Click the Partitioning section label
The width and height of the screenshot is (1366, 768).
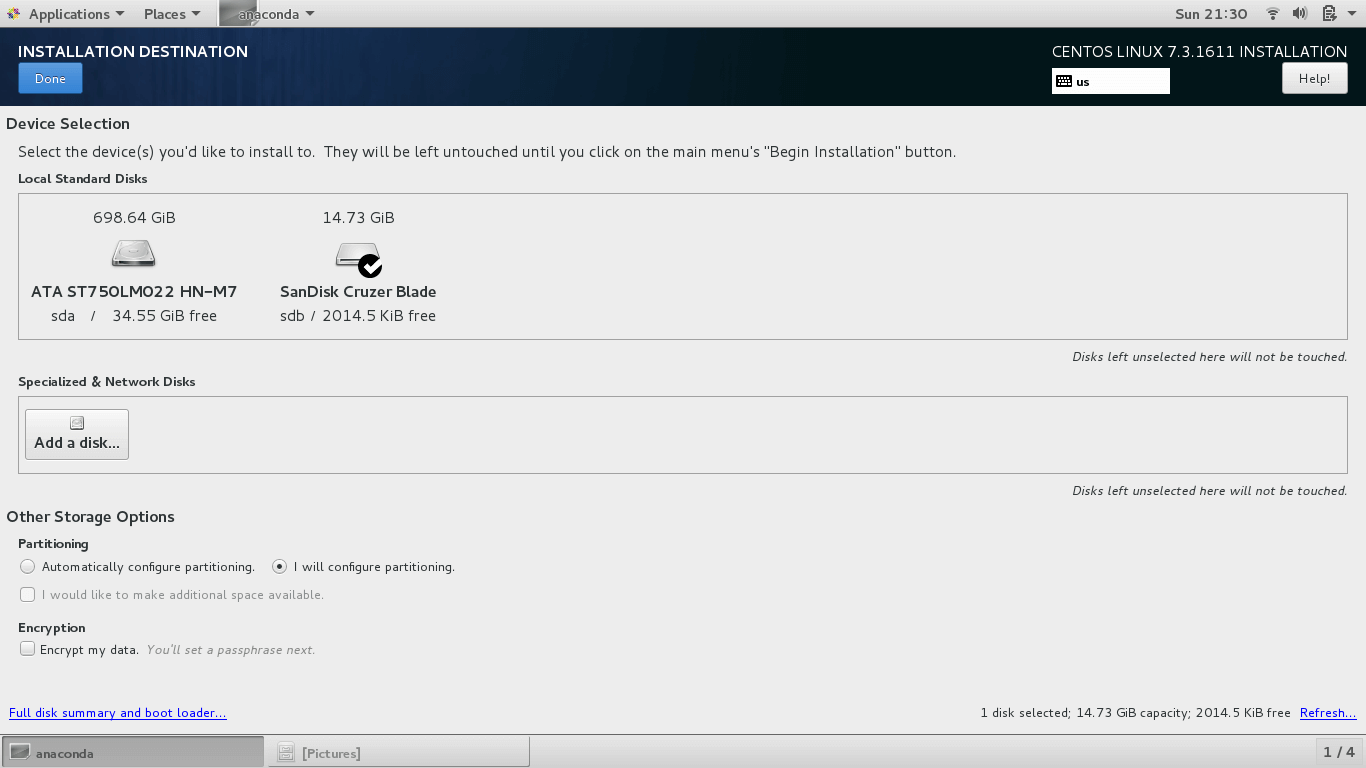(53, 544)
